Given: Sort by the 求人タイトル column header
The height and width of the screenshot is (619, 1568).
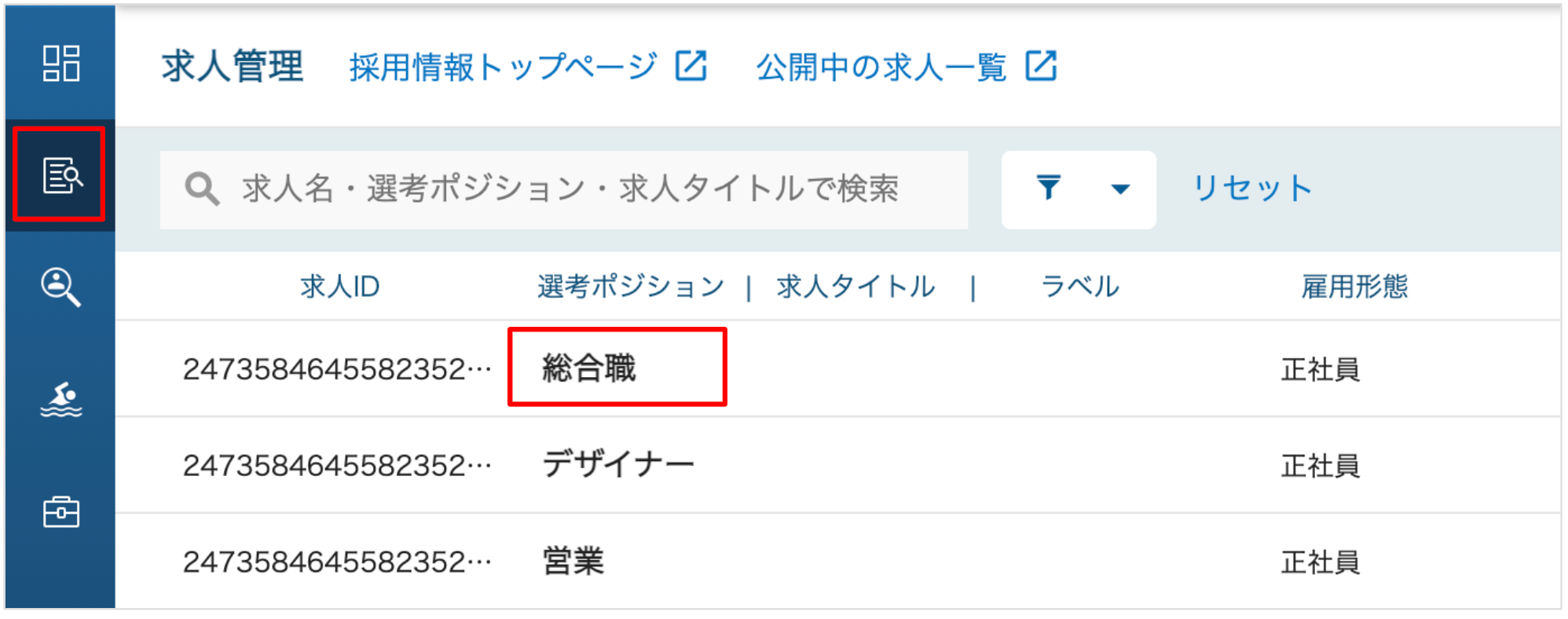Looking at the screenshot, I should point(856,287).
